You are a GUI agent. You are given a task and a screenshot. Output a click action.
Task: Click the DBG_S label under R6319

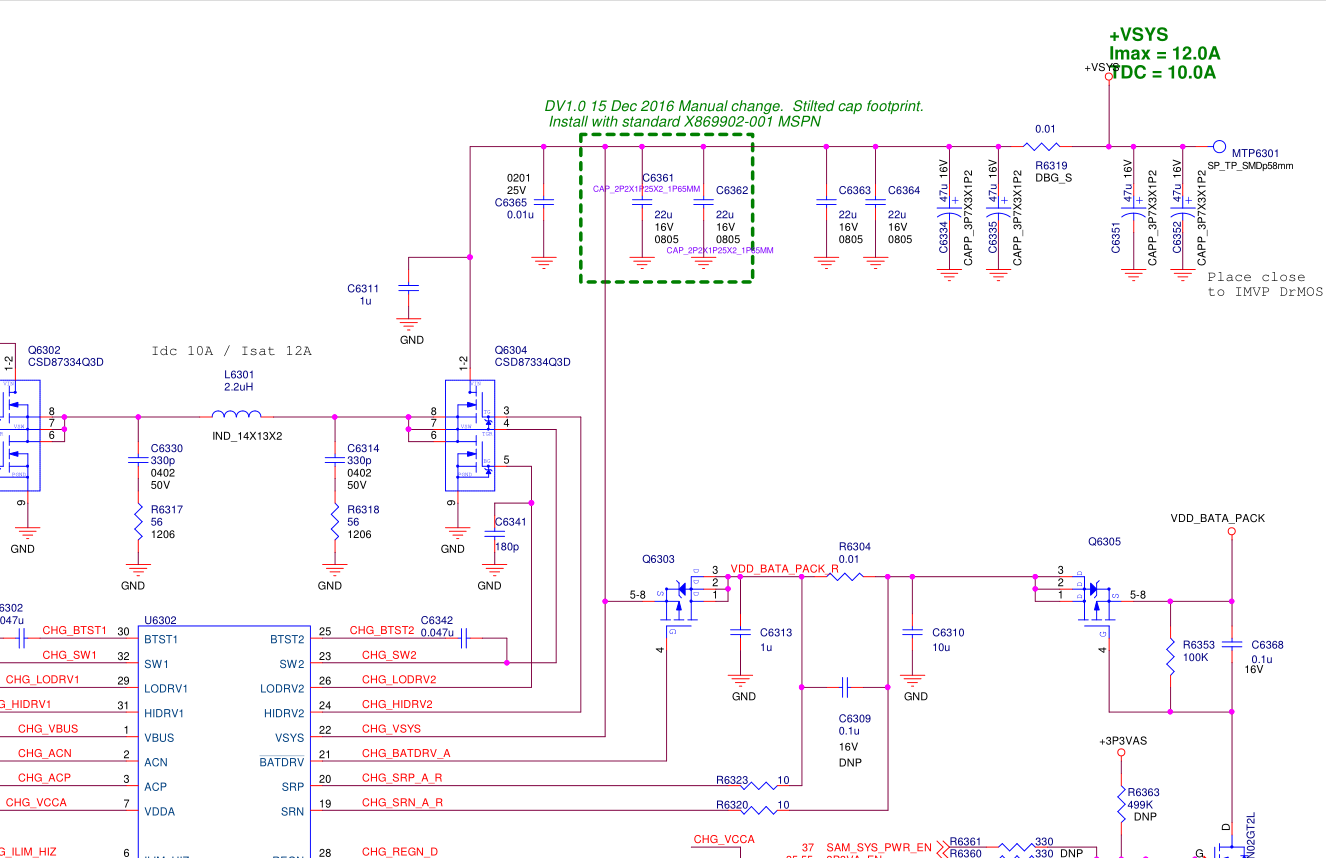click(x=1052, y=177)
